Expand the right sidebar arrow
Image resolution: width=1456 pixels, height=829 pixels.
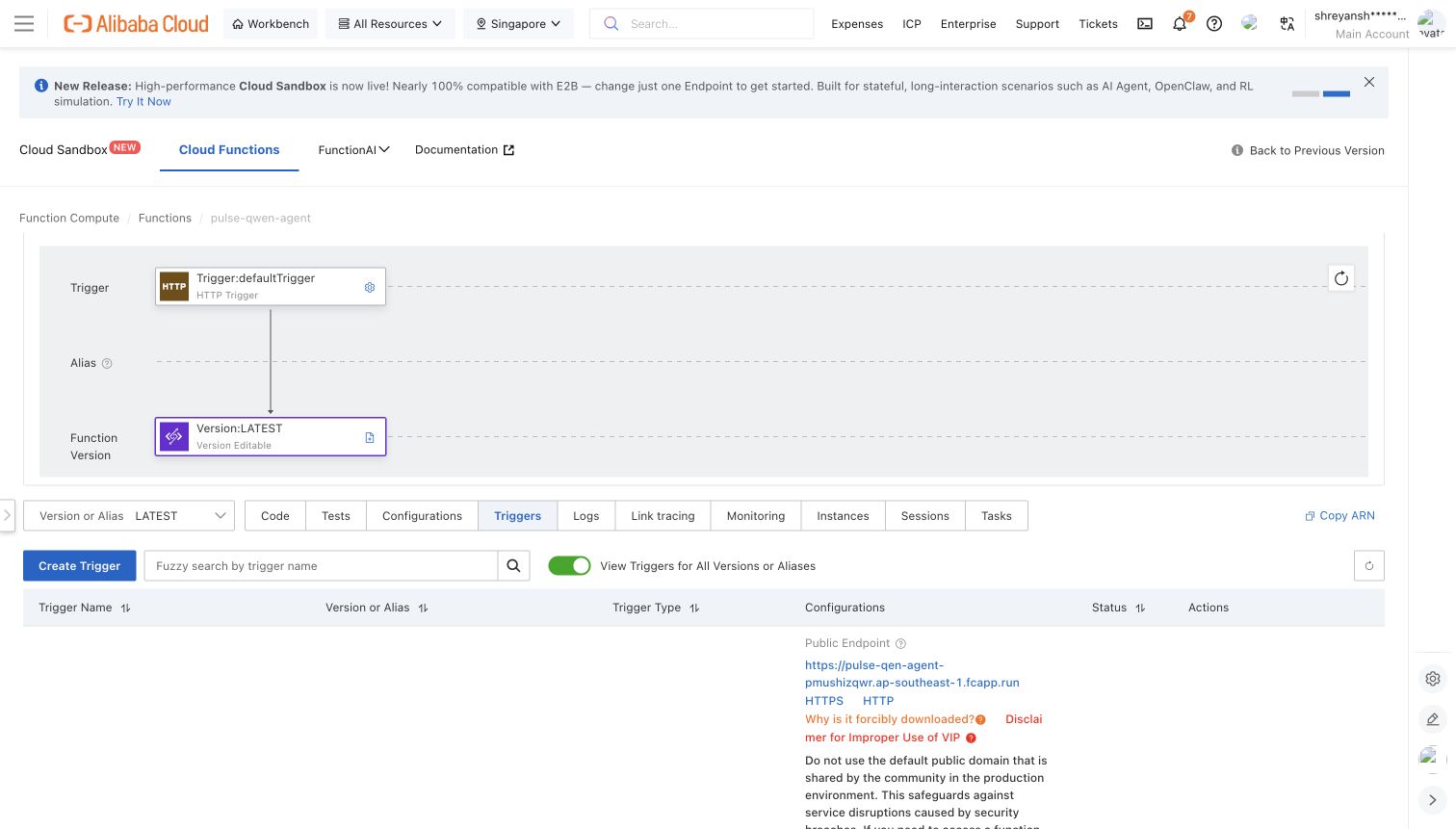click(x=1433, y=799)
